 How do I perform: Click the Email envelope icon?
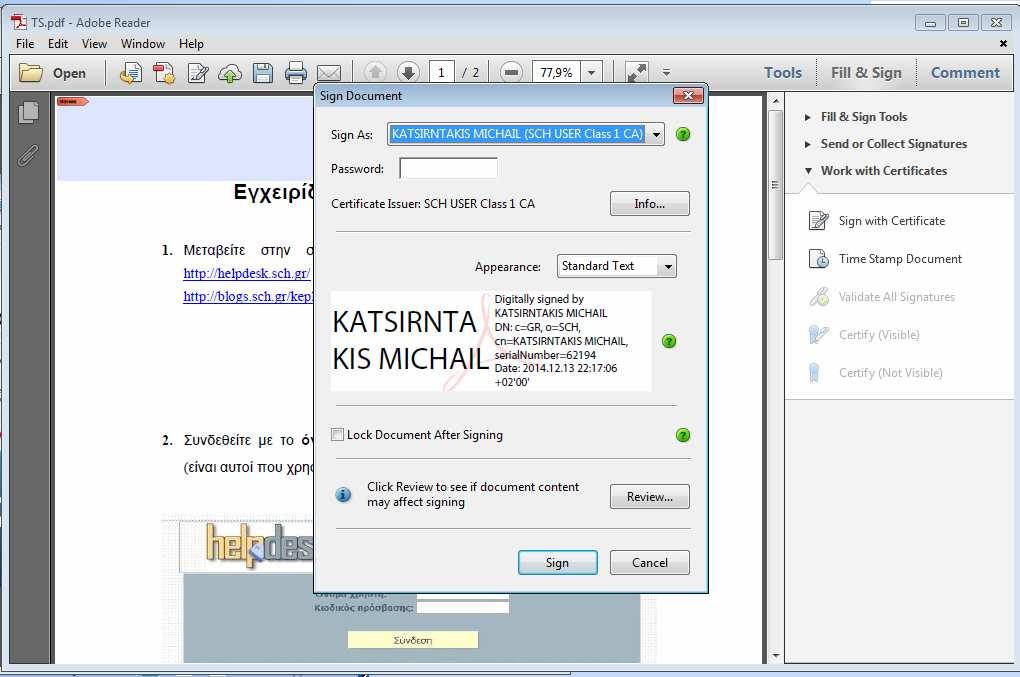[329, 73]
